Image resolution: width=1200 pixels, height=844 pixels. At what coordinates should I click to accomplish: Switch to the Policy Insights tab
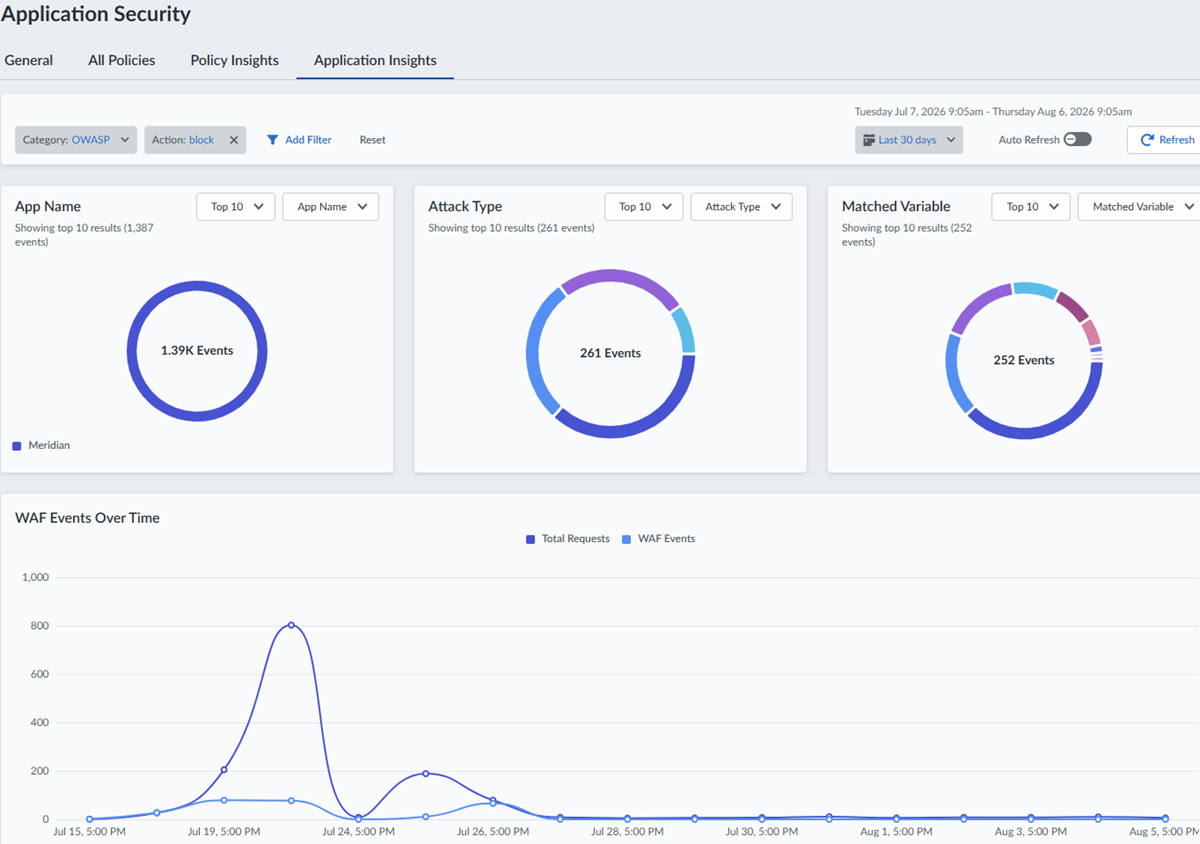tap(234, 60)
